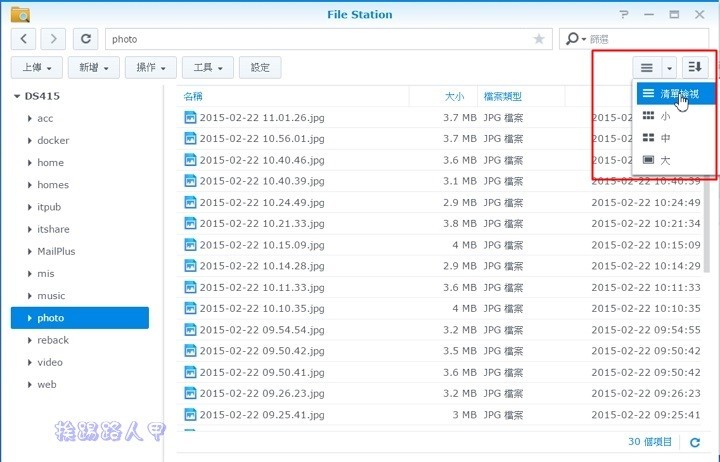The width and height of the screenshot is (720, 462).
Task: Select the video folder in sidebar
Action: (x=50, y=362)
